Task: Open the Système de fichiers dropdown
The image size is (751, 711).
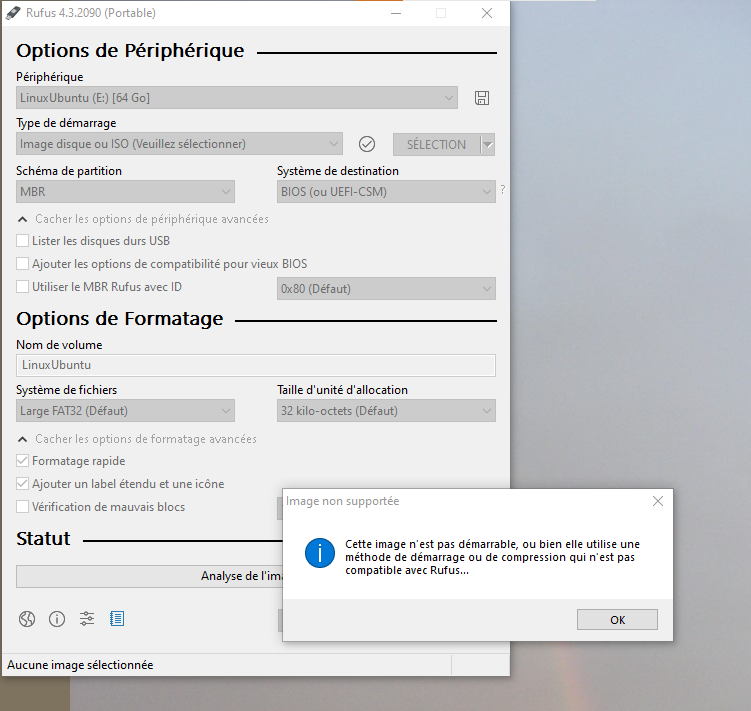Action: tap(125, 411)
